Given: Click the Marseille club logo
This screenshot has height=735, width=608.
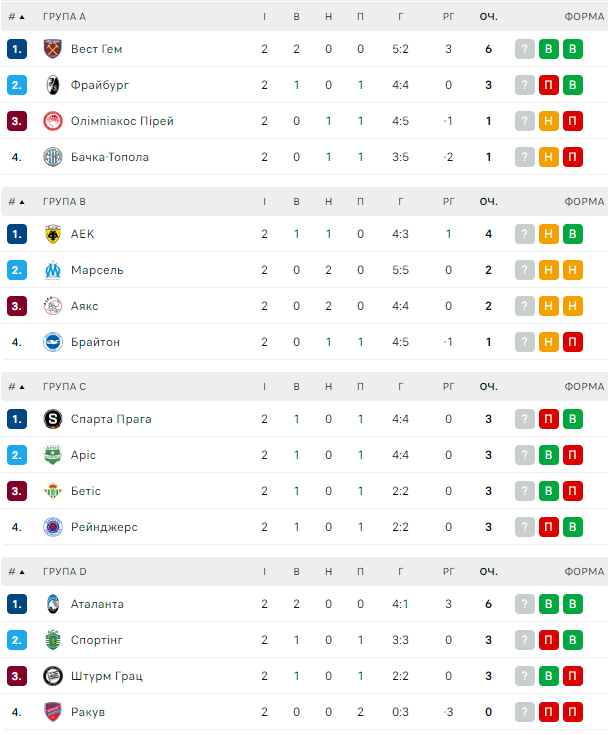Looking at the screenshot, I should click(53, 270).
